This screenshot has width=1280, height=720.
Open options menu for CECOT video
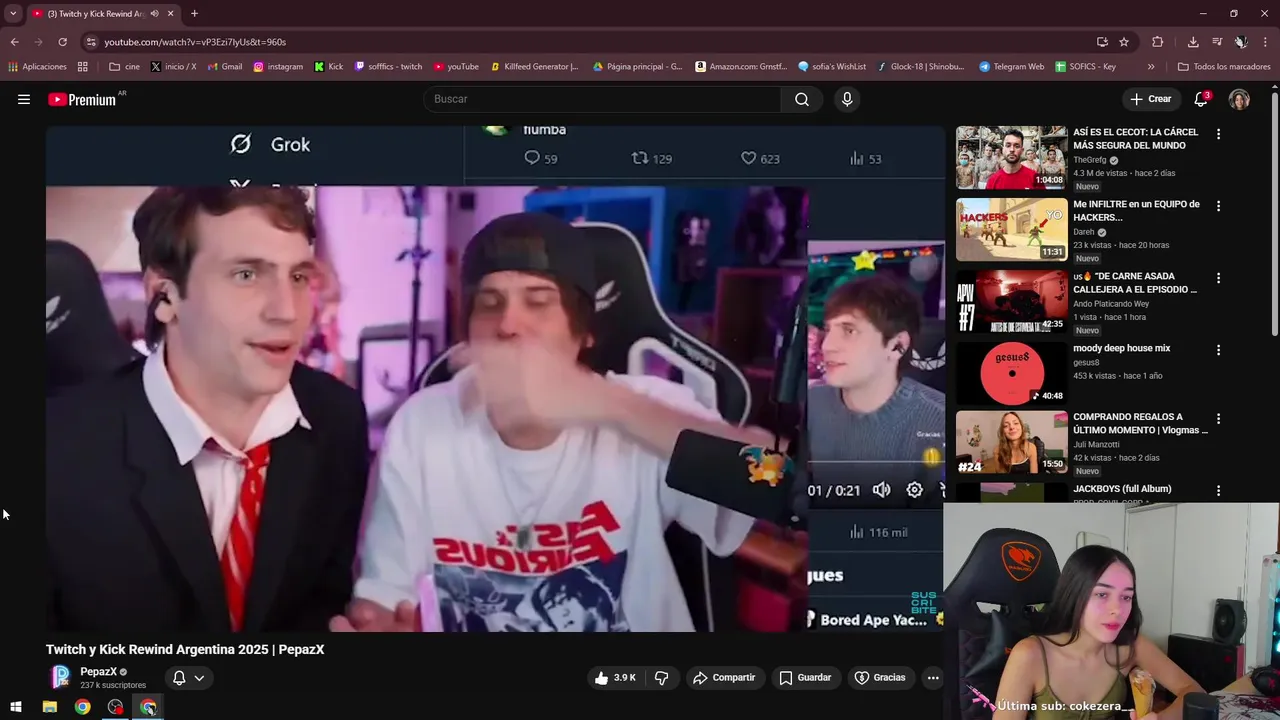pos(1218,134)
